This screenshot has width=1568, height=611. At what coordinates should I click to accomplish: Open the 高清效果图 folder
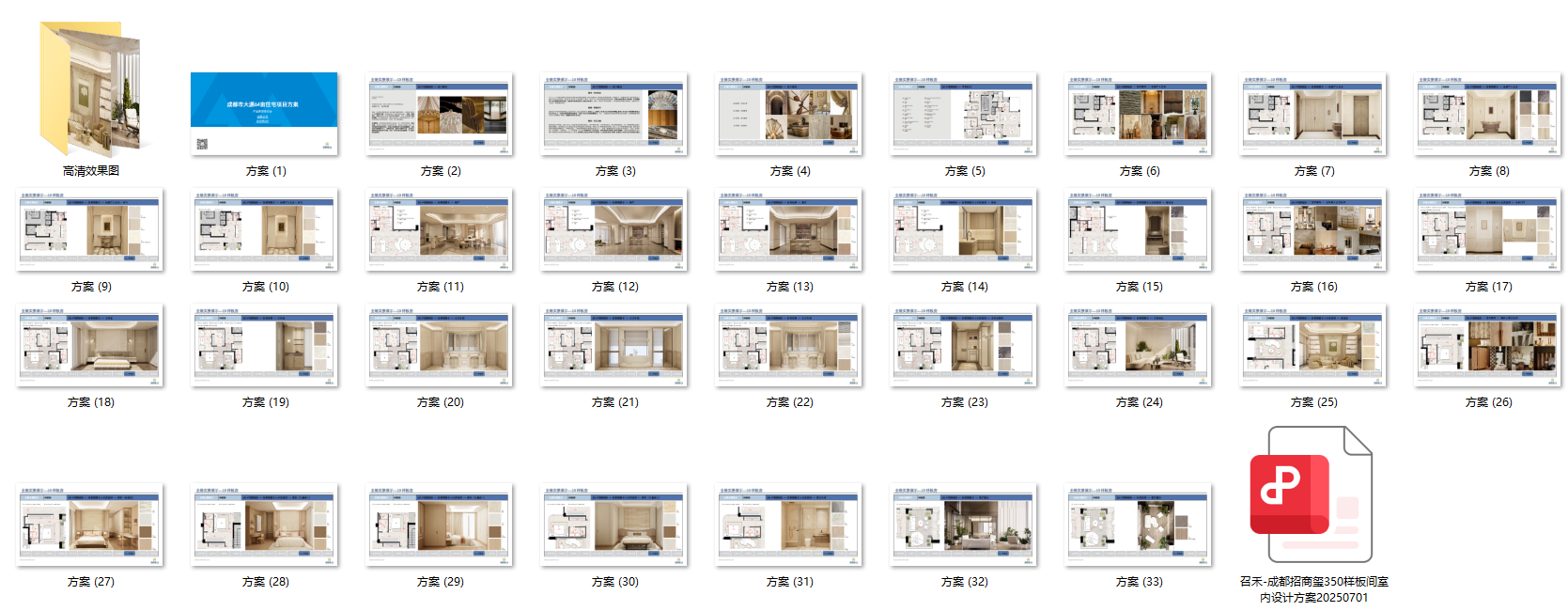point(90,89)
